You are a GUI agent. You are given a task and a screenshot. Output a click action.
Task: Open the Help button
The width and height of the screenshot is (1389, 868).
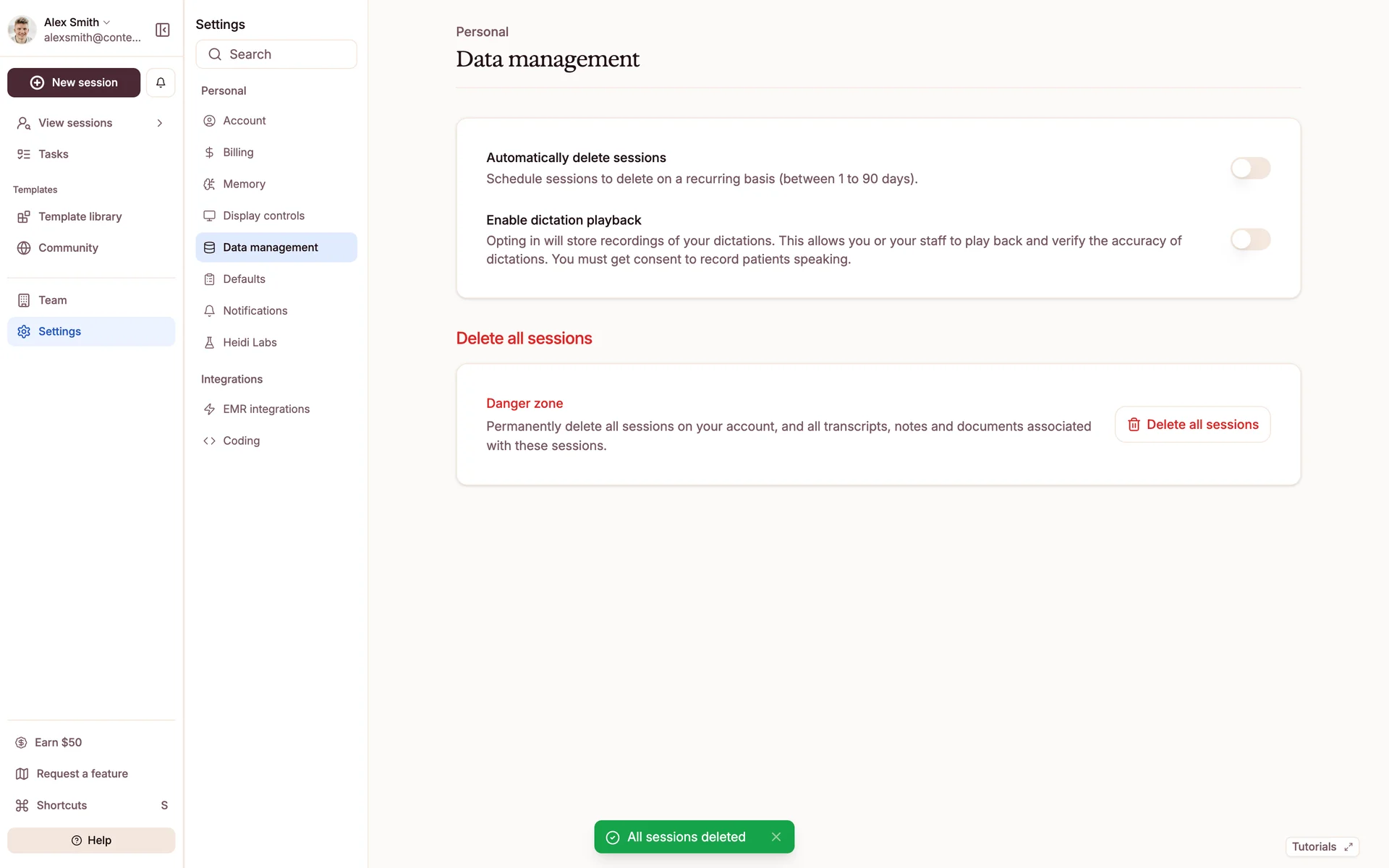click(x=91, y=840)
